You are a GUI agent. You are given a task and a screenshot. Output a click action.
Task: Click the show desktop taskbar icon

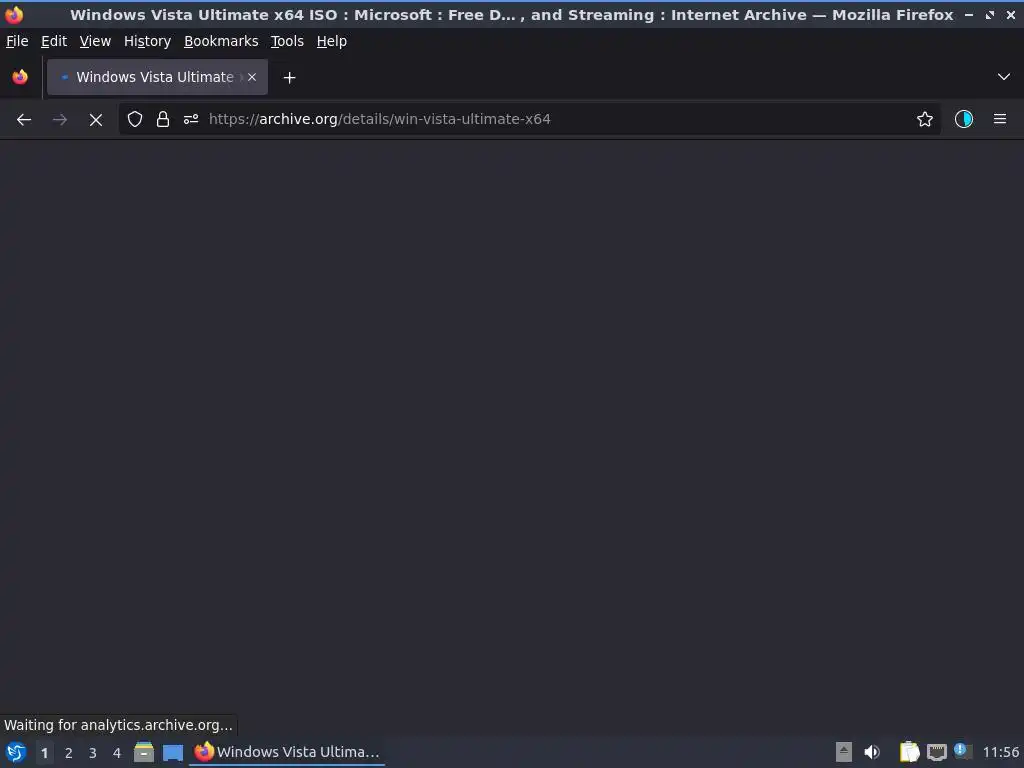tap(173, 752)
